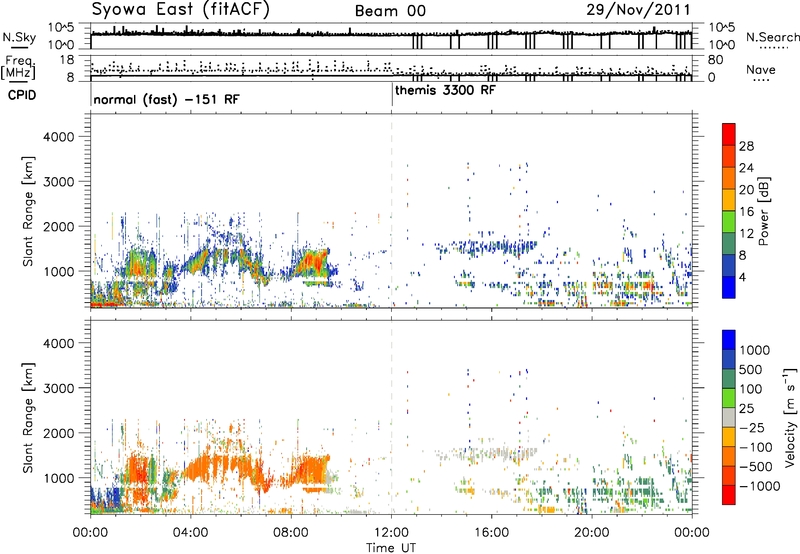The image size is (800, 554).
Task: Click the left '10^5' noise axis tick
Action: pyautogui.click(x=61, y=28)
